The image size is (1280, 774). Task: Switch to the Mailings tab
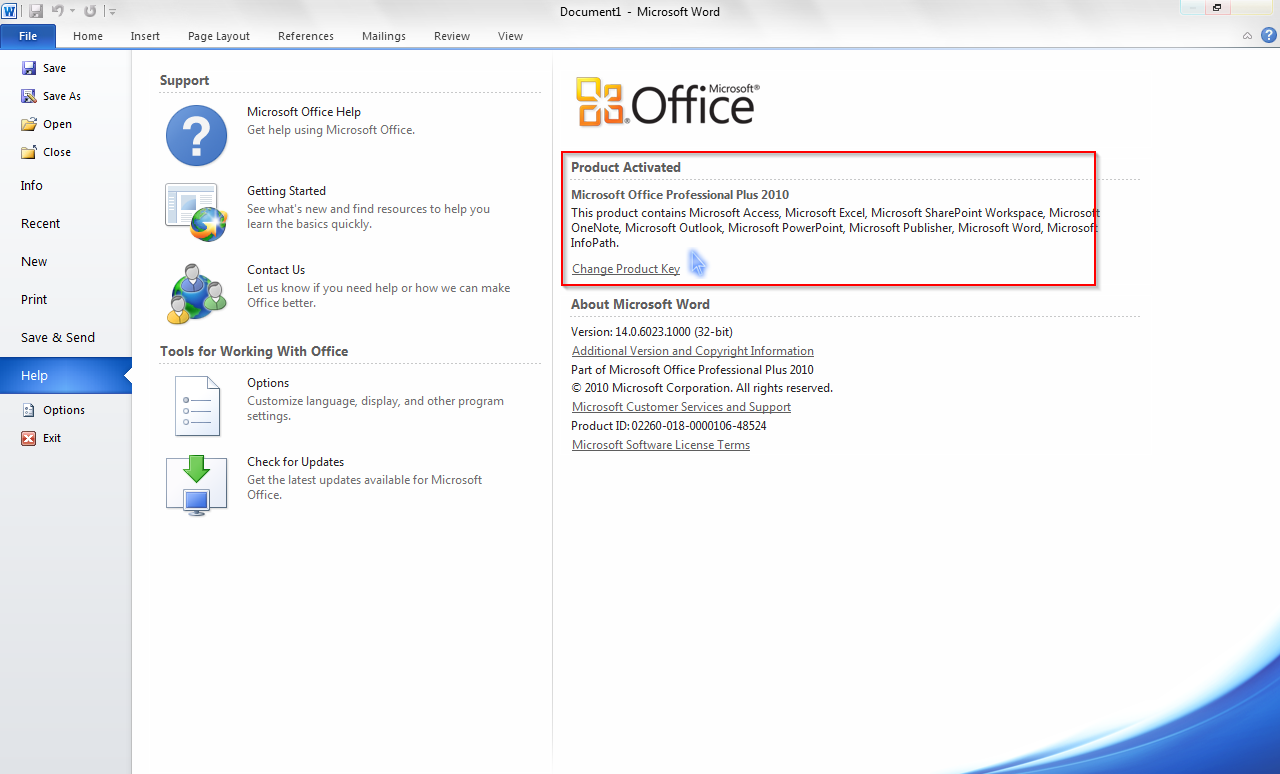[384, 36]
